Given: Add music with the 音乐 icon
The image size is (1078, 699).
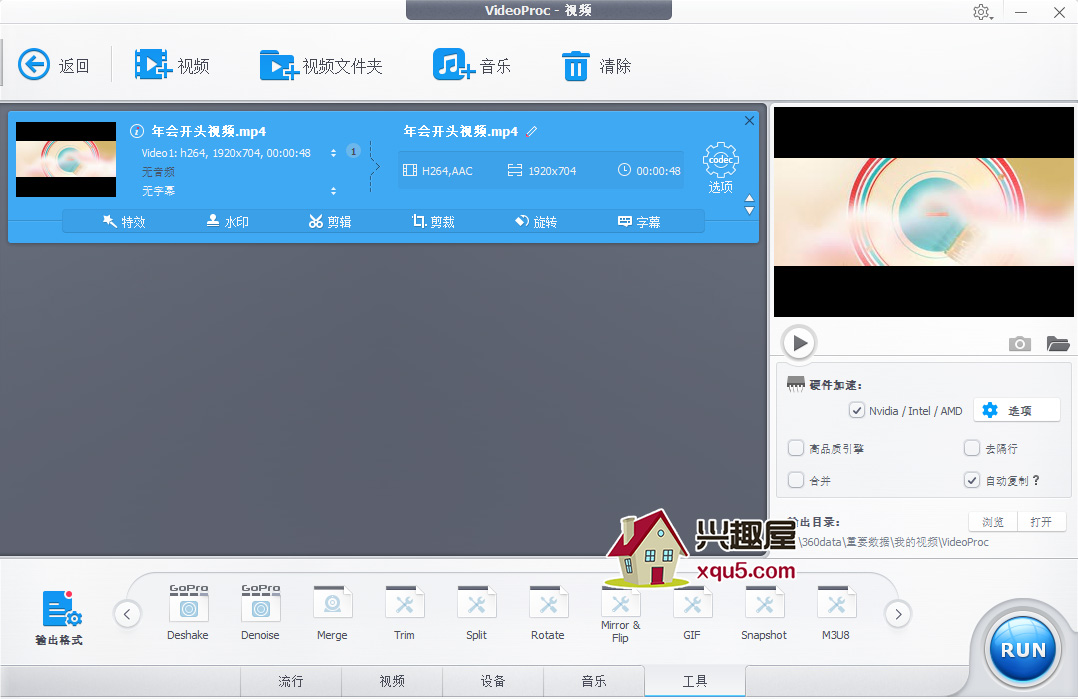Looking at the screenshot, I should [453, 65].
